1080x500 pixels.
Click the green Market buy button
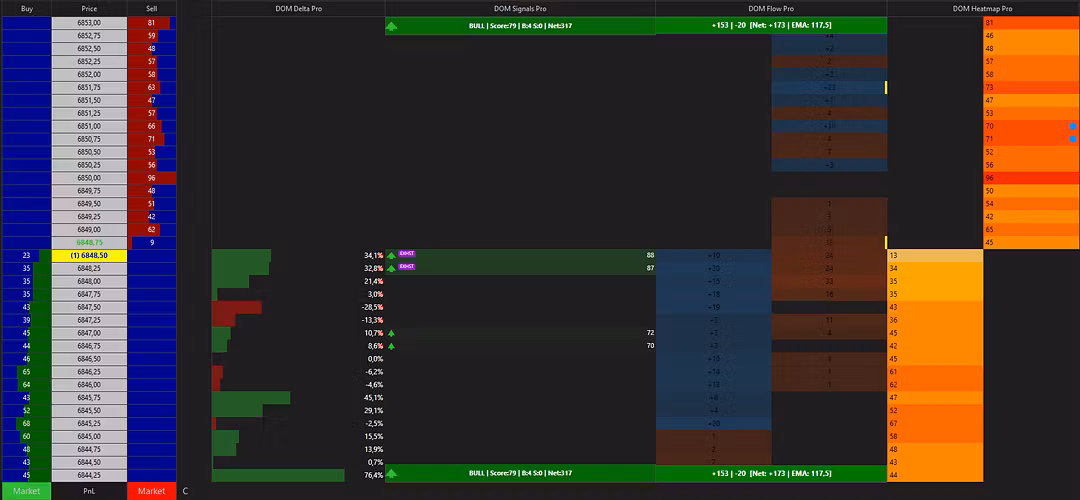[x=26, y=491]
